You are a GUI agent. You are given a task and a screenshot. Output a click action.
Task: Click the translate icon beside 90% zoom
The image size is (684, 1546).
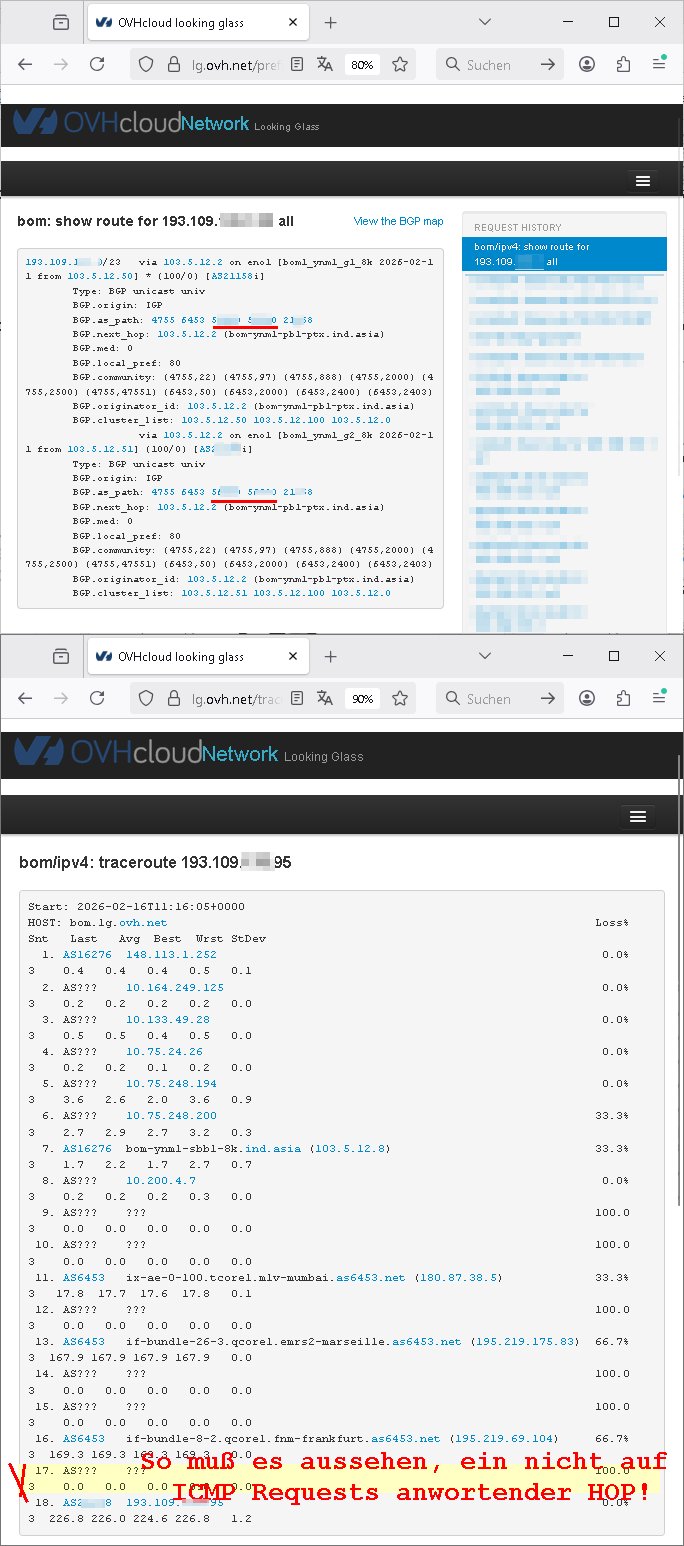pyautogui.click(x=324, y=698)
